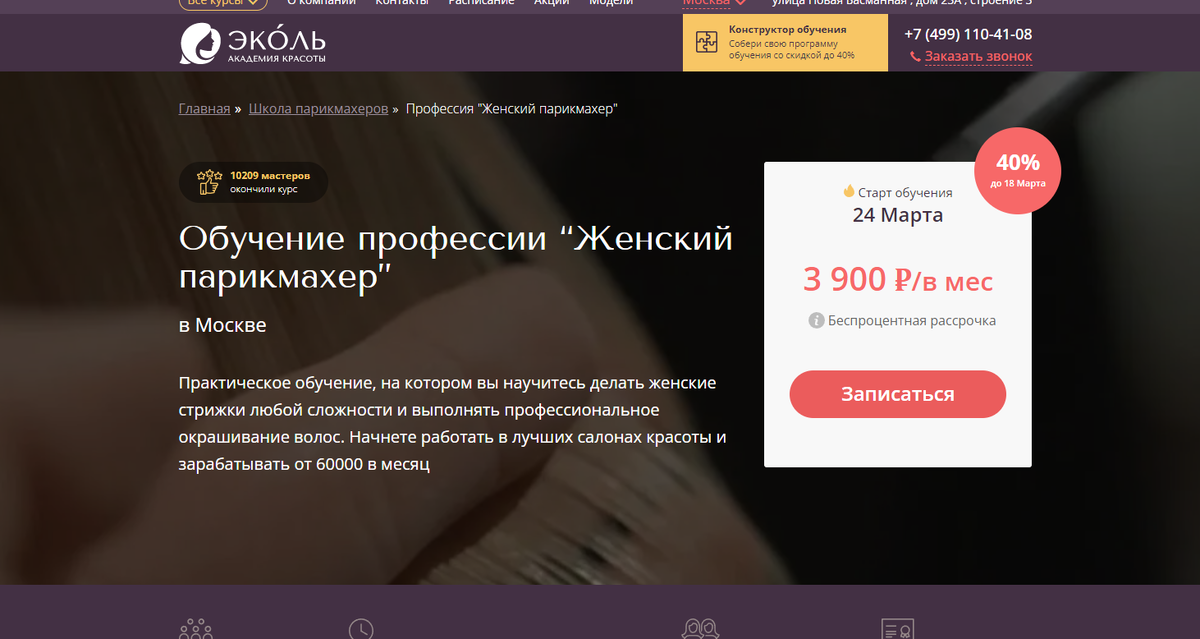Click the flame icon beside Старт обучения
Viewport: 1200px width, 639px height.
pyautogui.click(x=849, y=191)
